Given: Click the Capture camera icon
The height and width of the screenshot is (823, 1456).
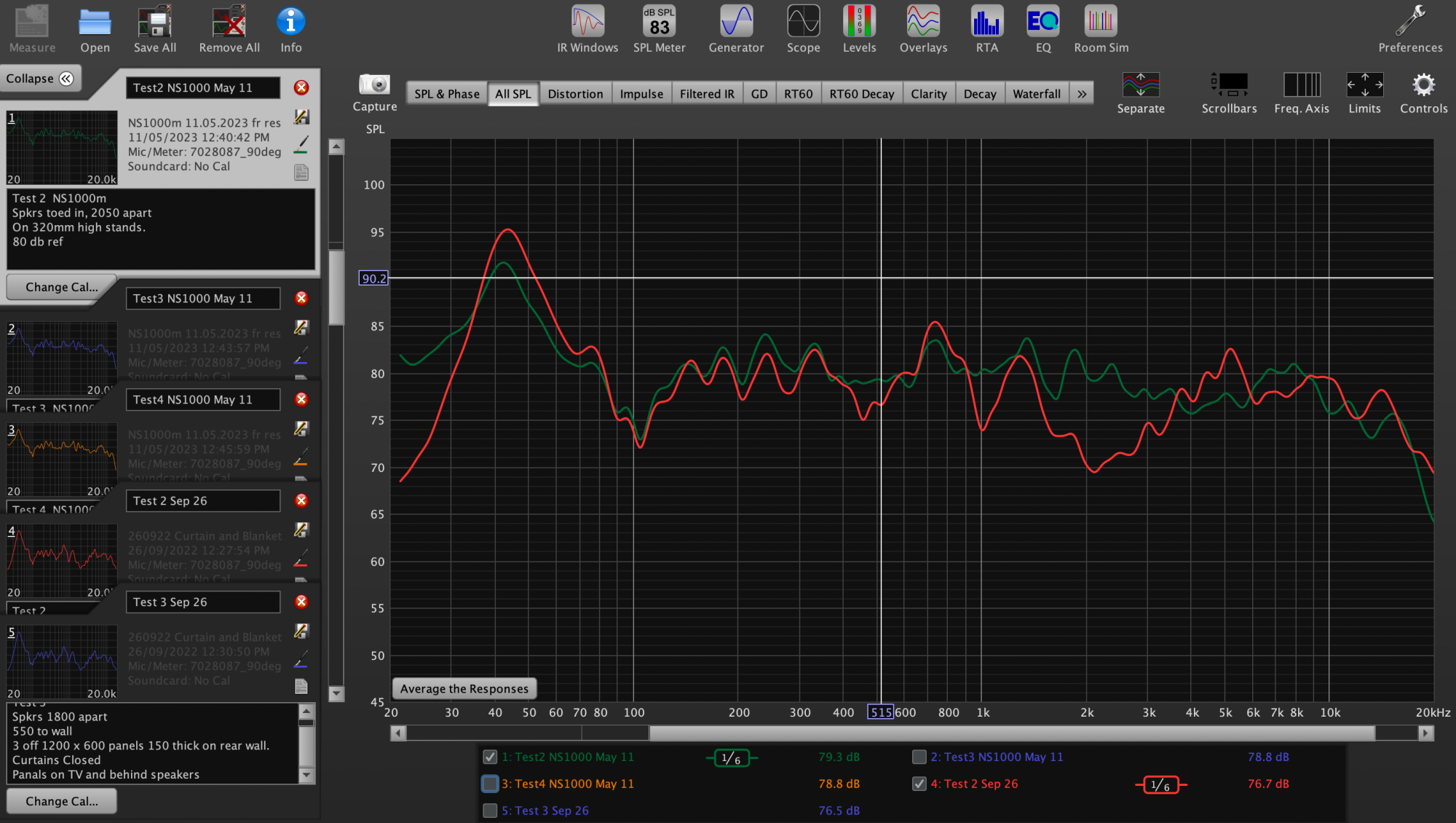Looking at the screenshot, I should coord(375,85).
